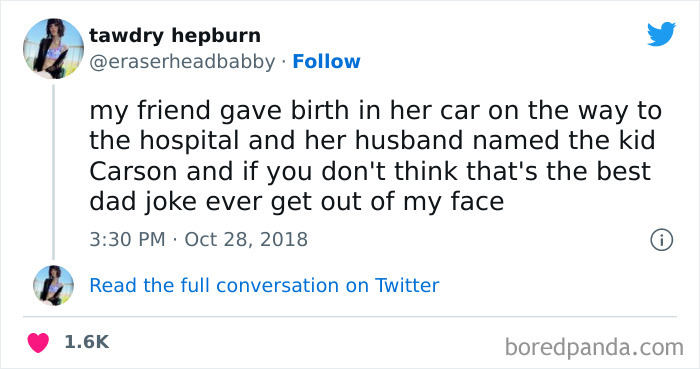Screen dimensions: 700x369
Task: Click the 3:30 PM timestamp
Action: [x=127, y=240]
